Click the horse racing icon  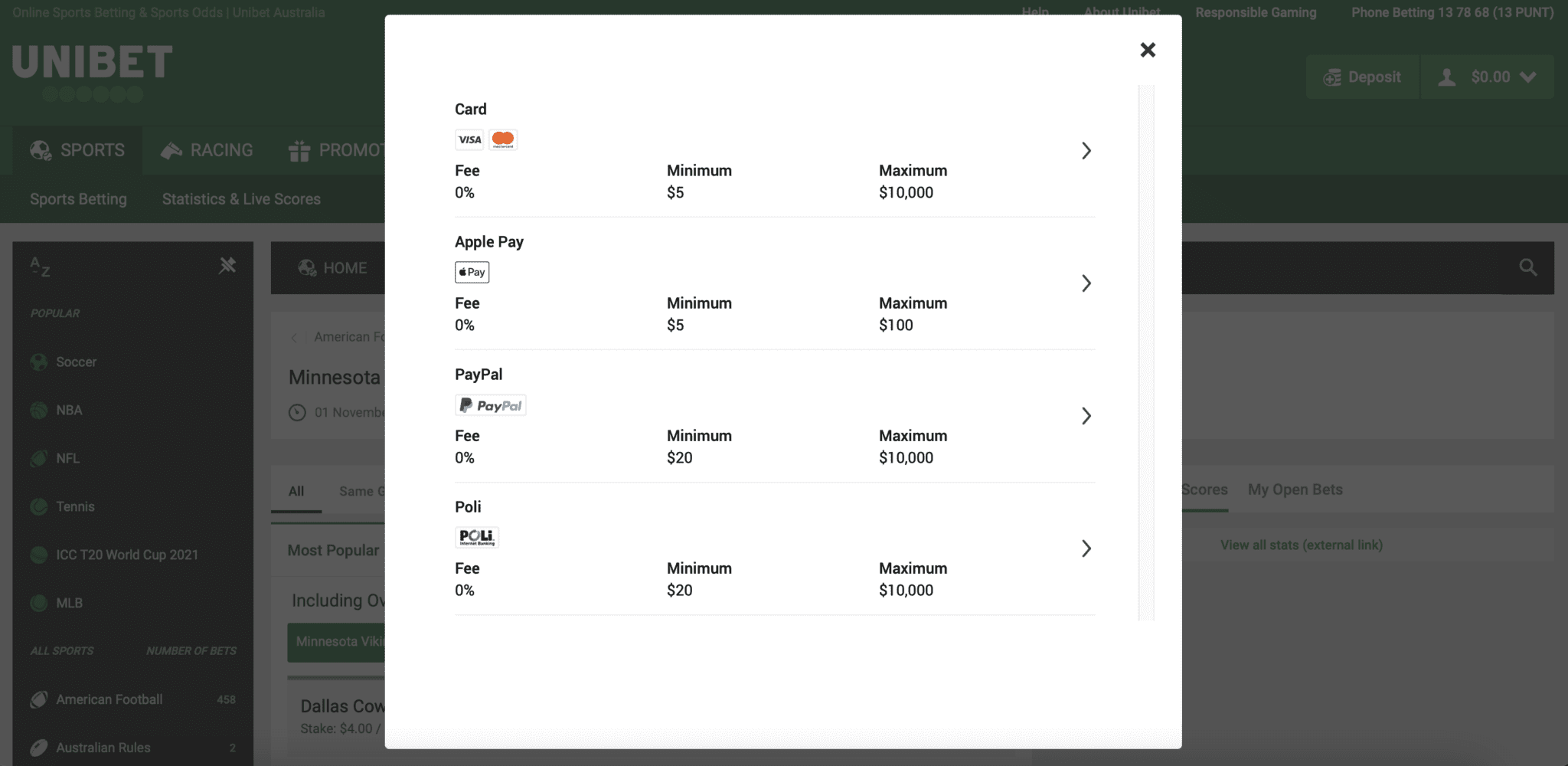(x=171, y=150)
